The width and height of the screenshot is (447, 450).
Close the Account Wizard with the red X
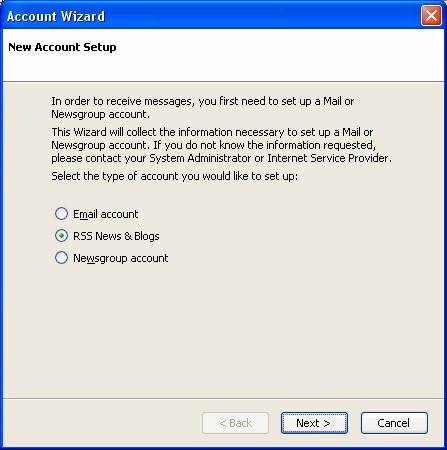(x=431, y=16)
